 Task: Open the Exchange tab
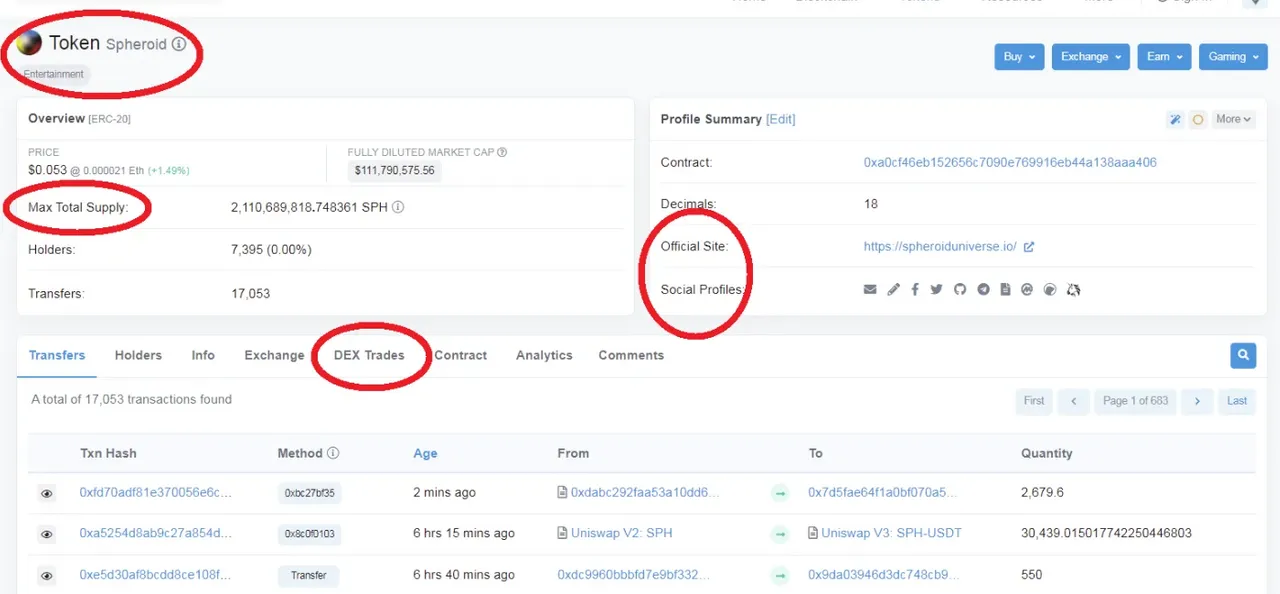(274, 355)
